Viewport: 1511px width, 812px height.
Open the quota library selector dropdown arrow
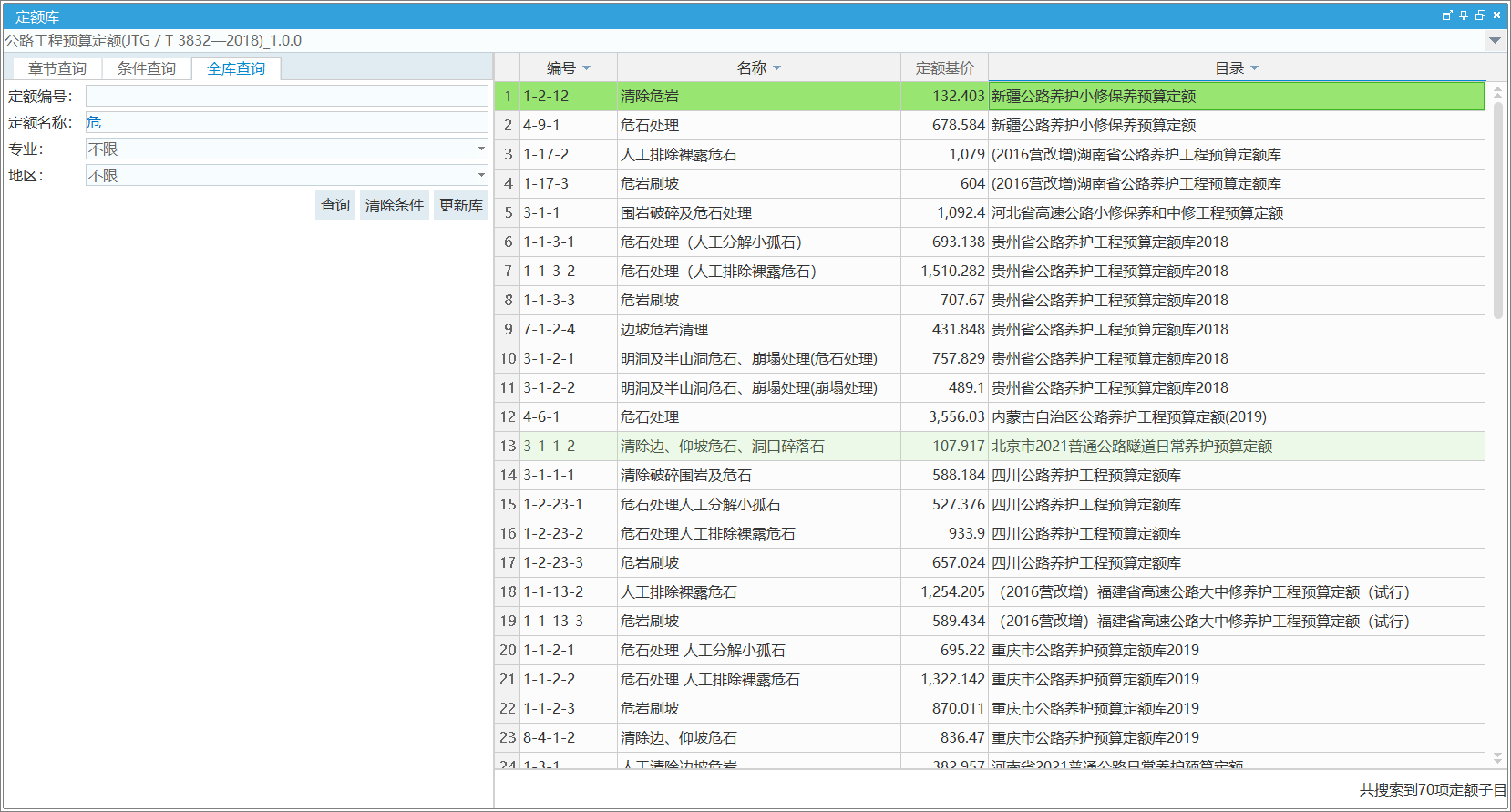click(x=1495, y=40)
